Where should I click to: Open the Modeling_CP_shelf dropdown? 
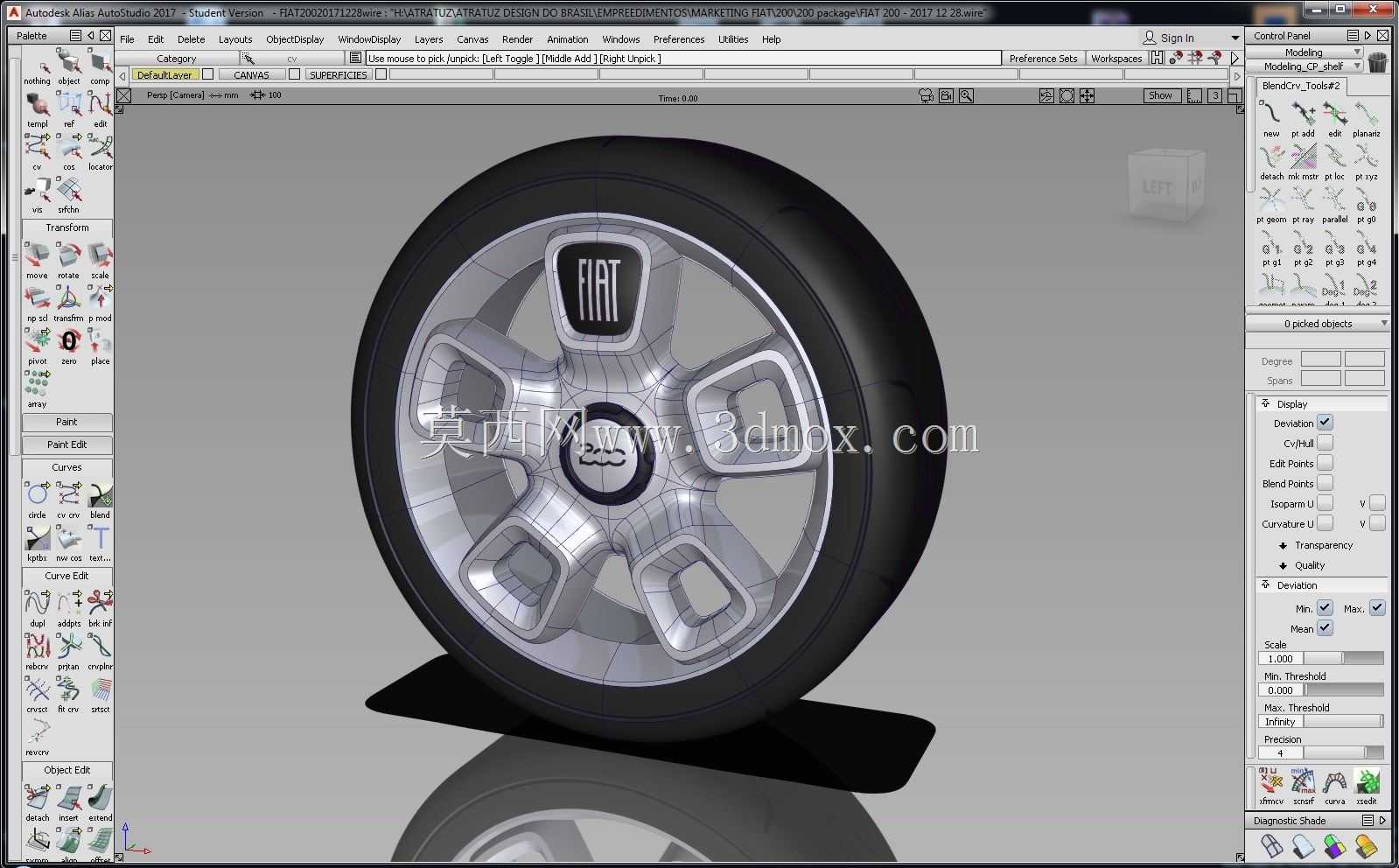pos(1305,66)
